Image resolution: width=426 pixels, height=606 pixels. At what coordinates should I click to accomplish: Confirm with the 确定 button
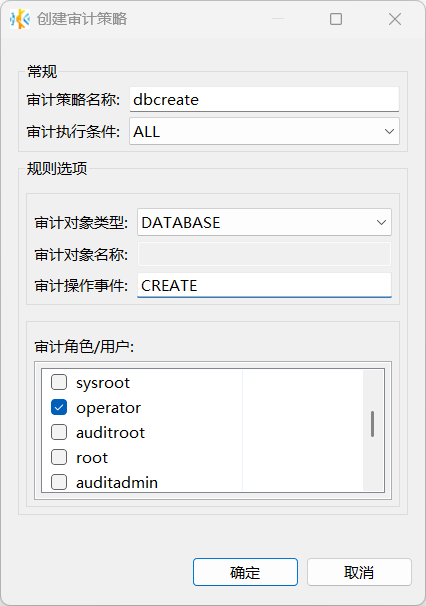[245, 572]
